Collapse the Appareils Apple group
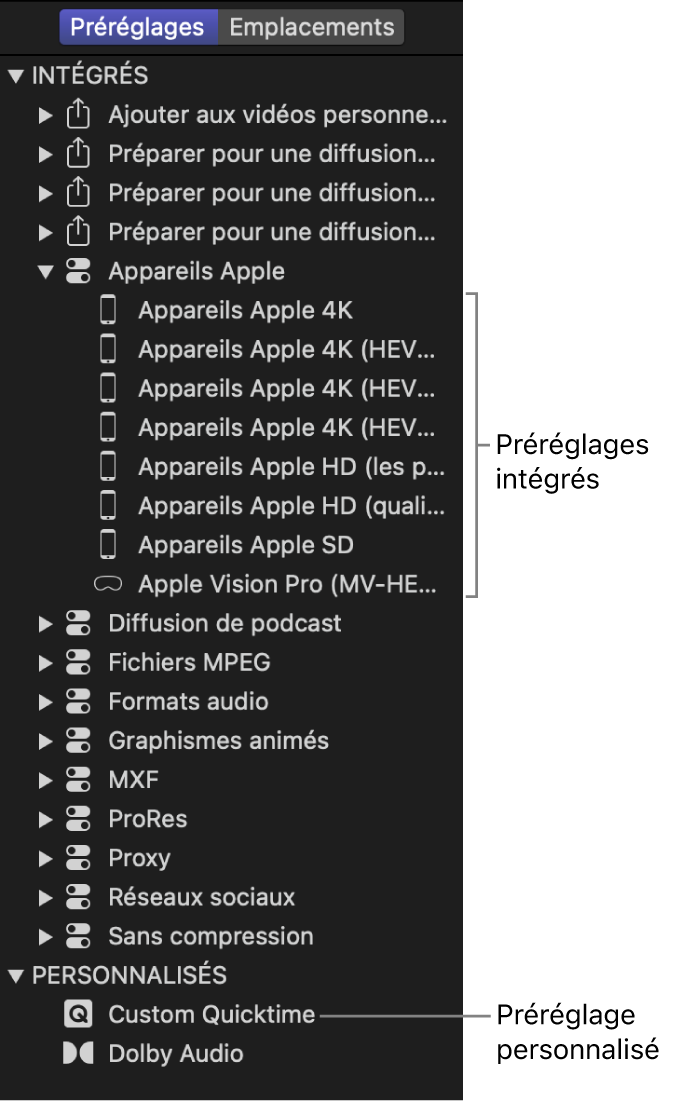 point(45,270)
